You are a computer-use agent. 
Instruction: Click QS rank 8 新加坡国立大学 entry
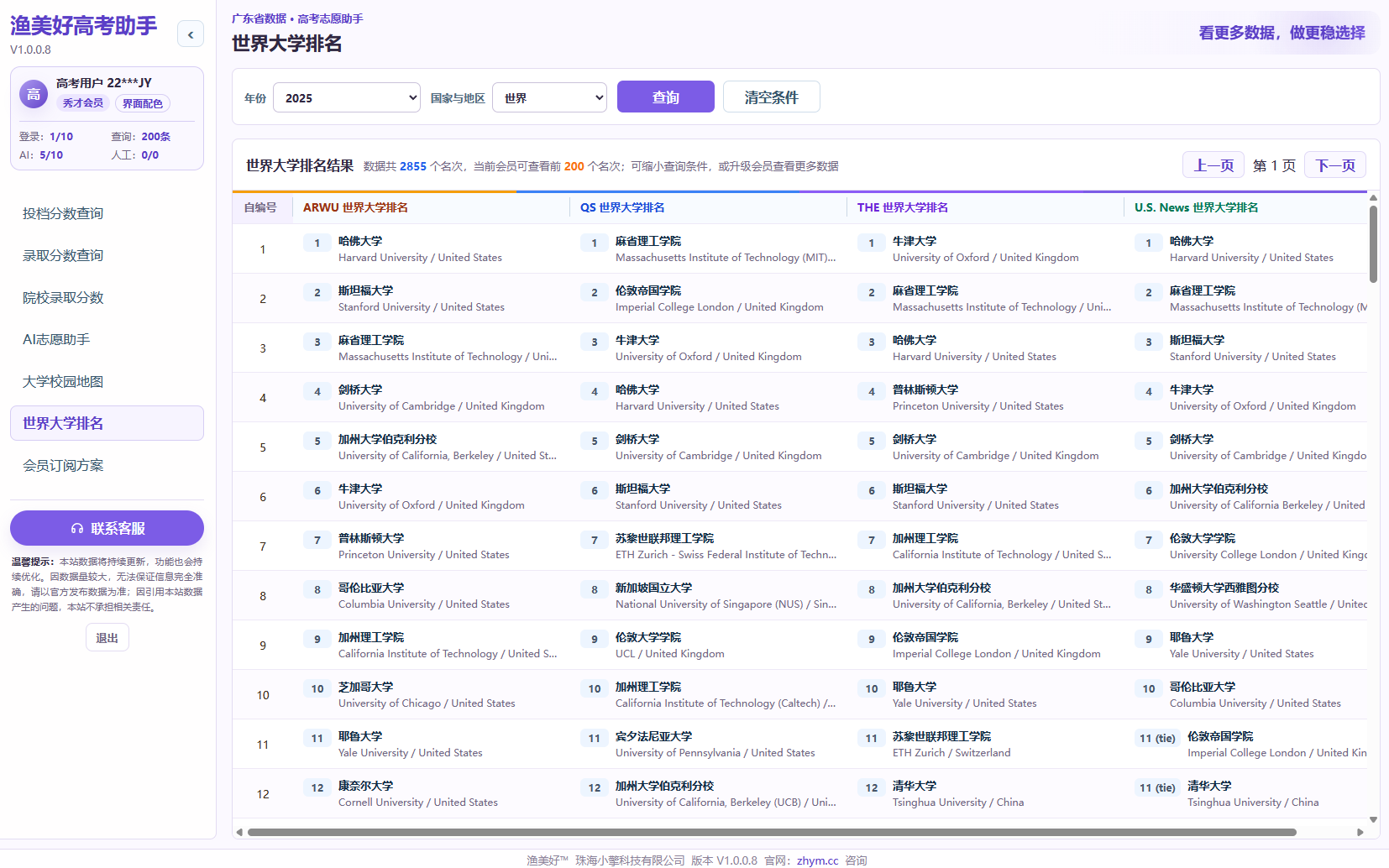pos(708,595)
